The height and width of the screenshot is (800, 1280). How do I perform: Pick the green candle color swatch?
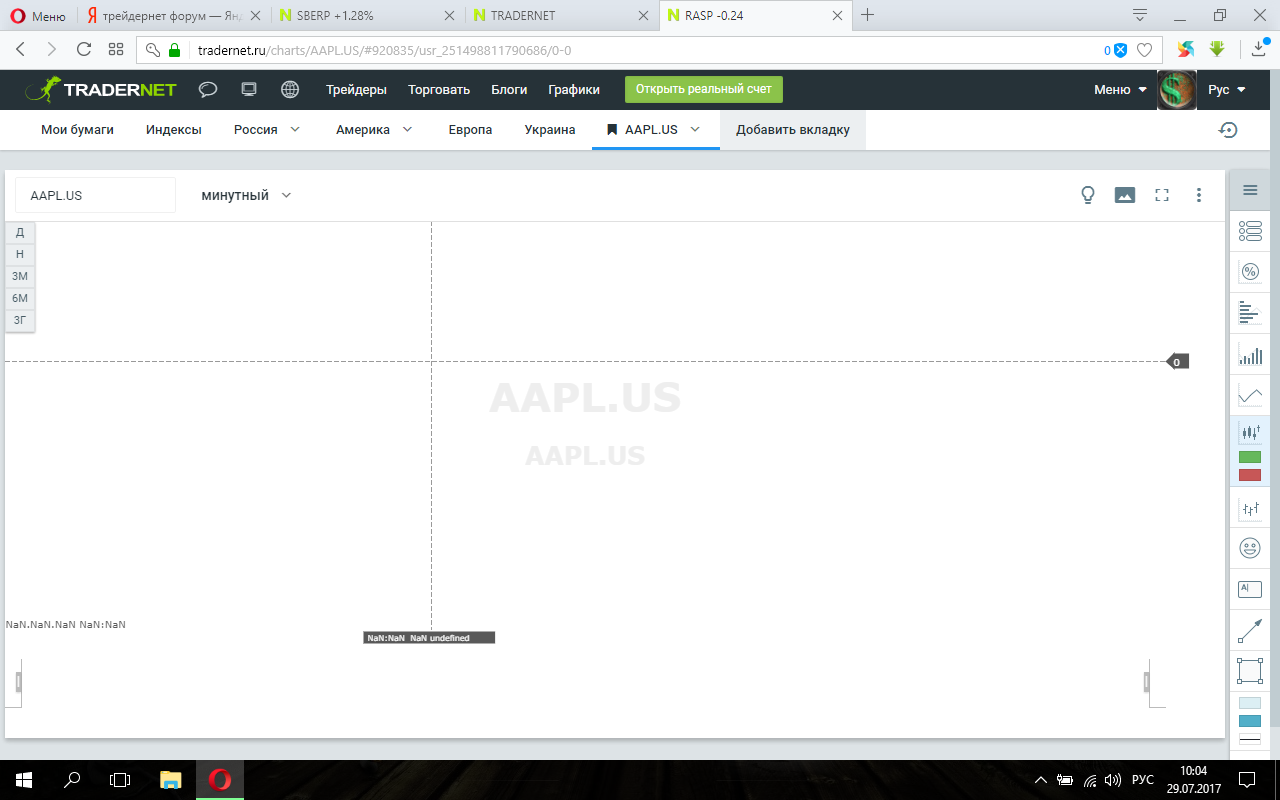click(x=1250, y=457)
